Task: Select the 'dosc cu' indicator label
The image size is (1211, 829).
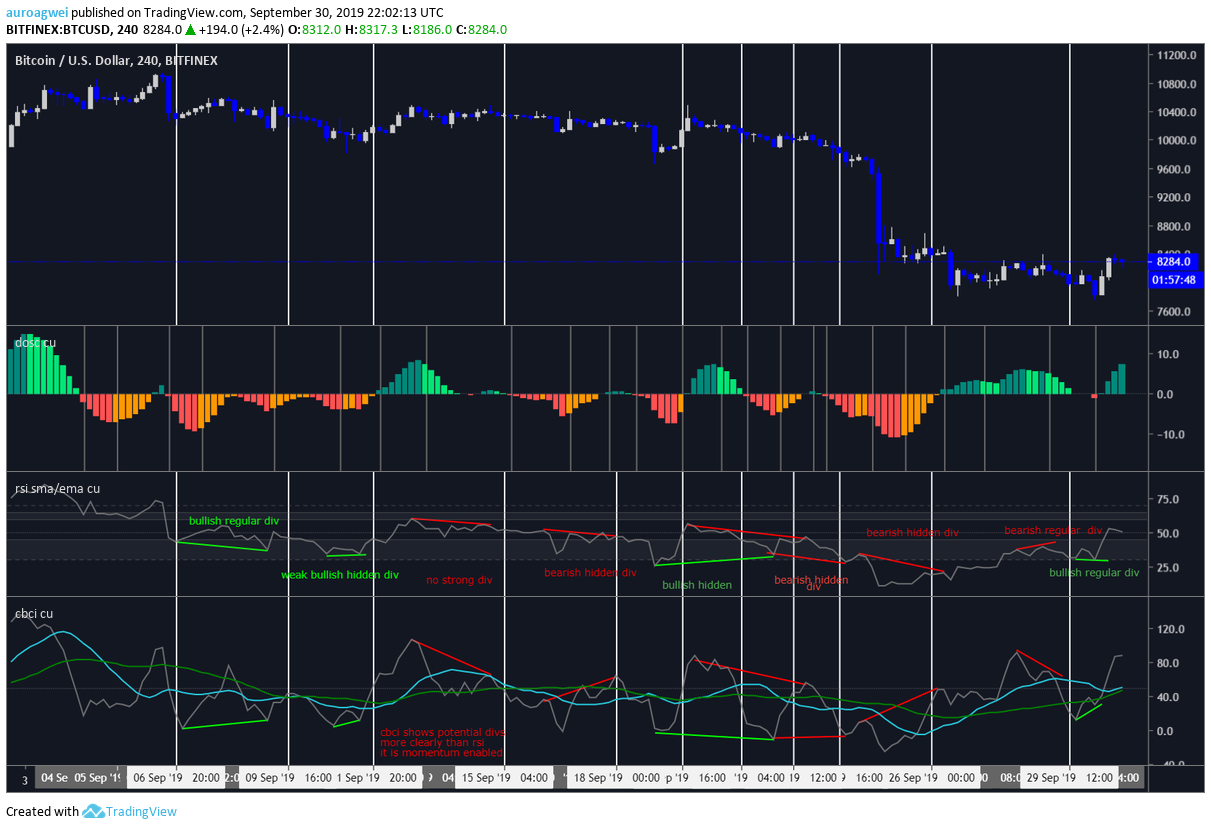Action: [x=35, y=343]
